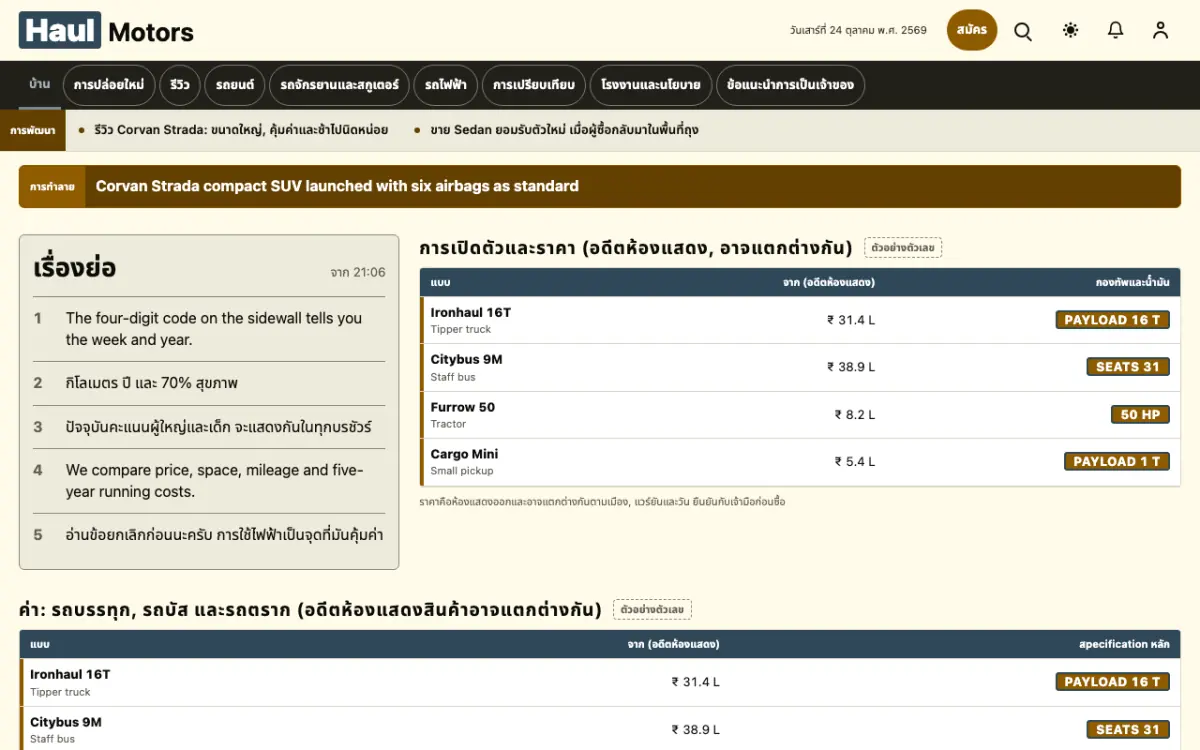Select รถจักรยานและสกูตเตอร์ in the navigation
Viewport: 1200px width, 750px height.
pos(340,85)
